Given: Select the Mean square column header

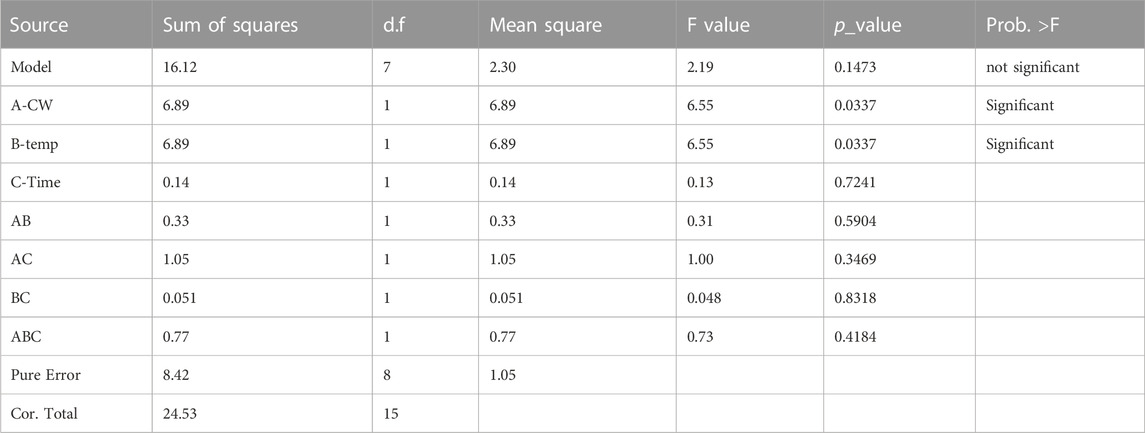Looking at the screenshot, I should click(x=545, y=25).
